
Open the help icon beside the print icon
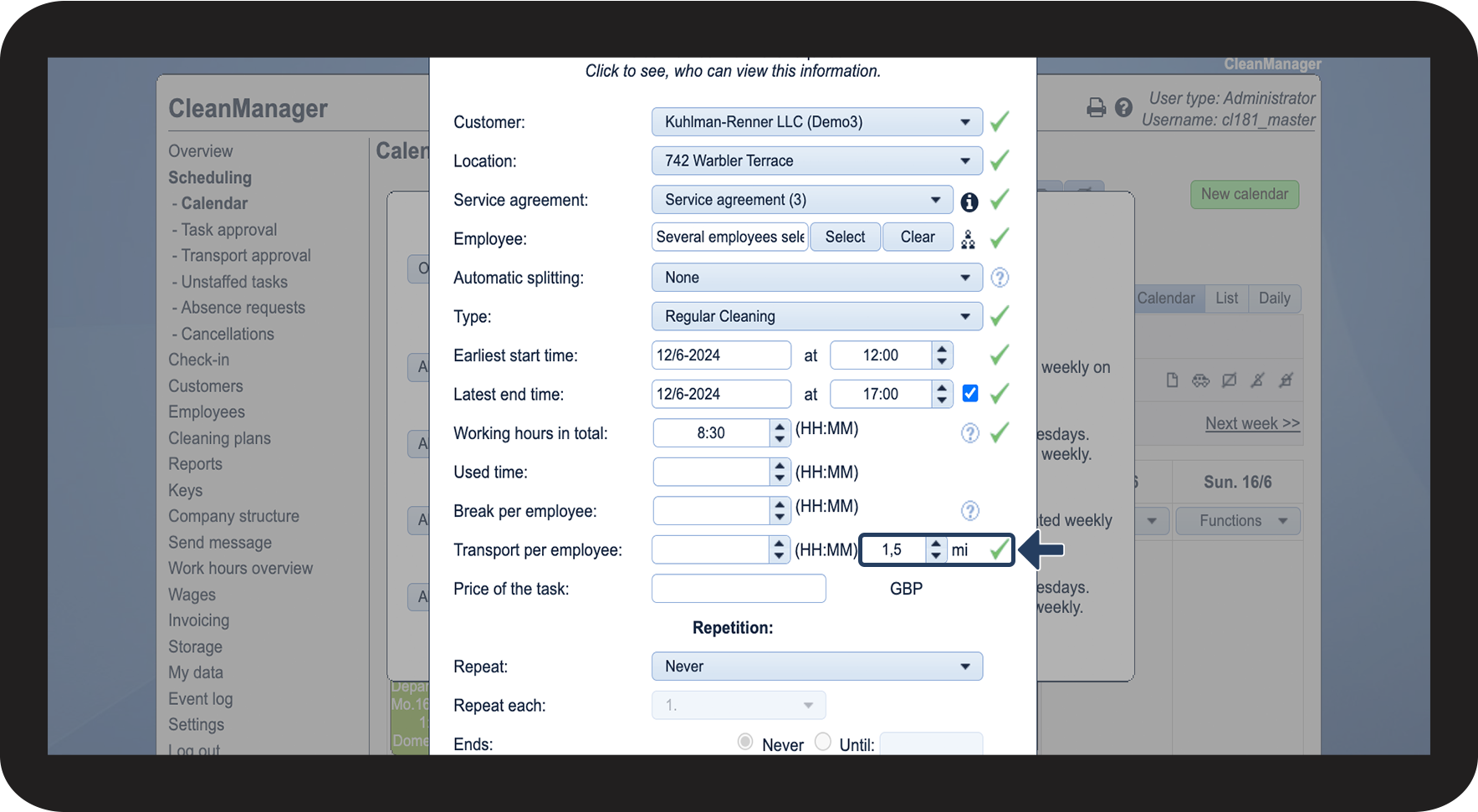1123,108
